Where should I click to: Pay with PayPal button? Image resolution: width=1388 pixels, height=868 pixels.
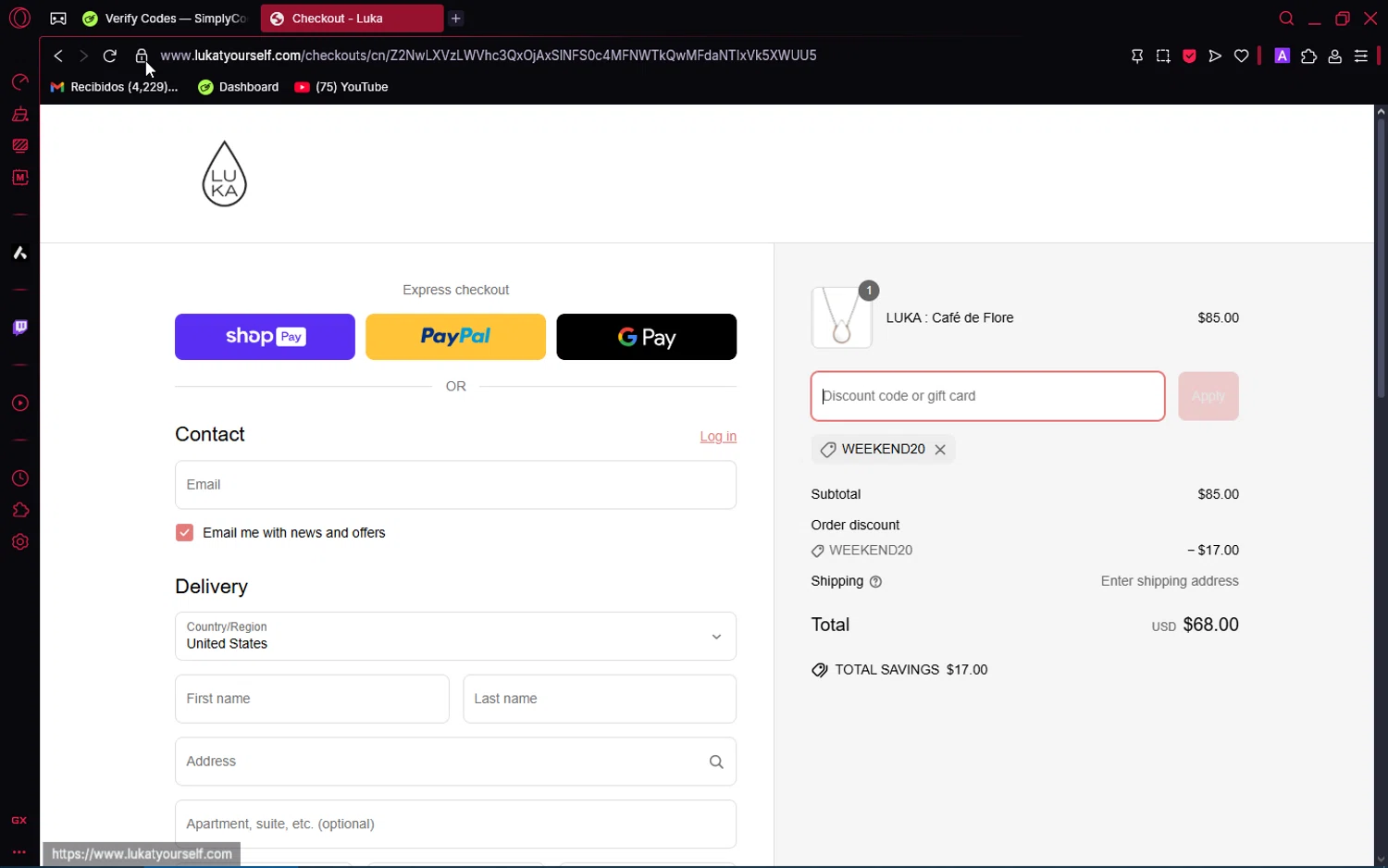click(455, 337)
